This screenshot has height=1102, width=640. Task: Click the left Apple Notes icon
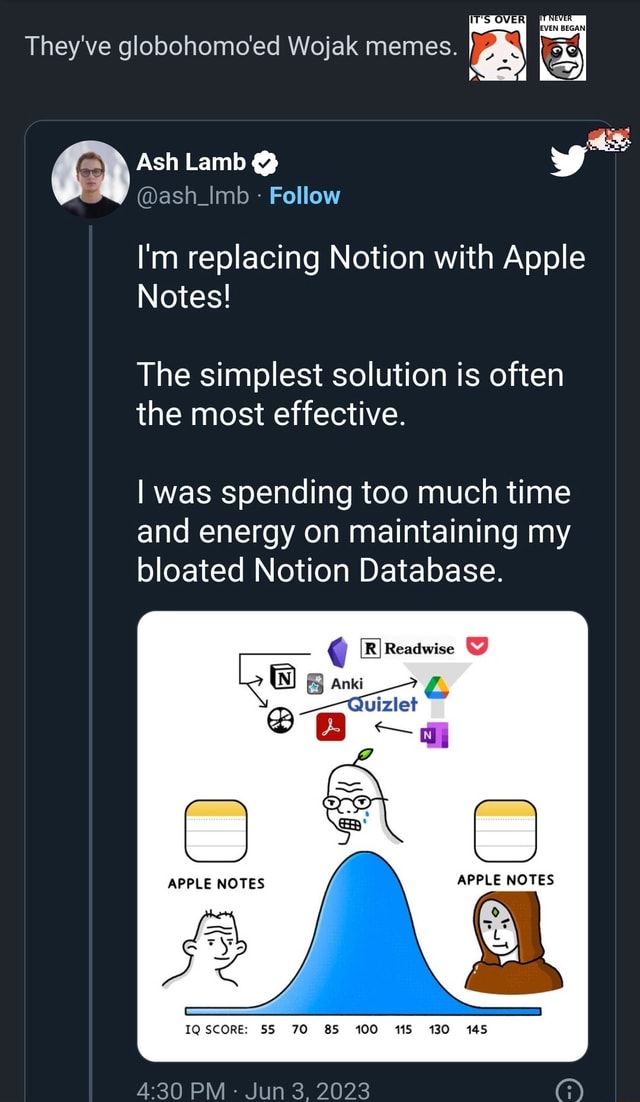pos(215,832)
